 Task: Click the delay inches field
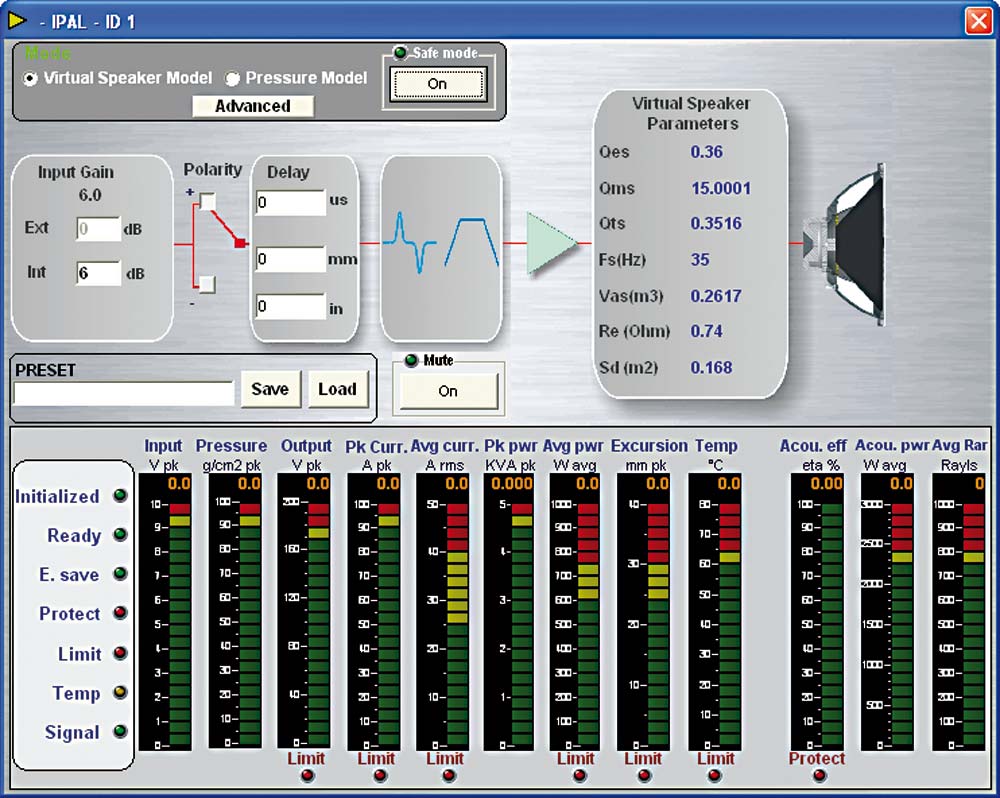291,306
